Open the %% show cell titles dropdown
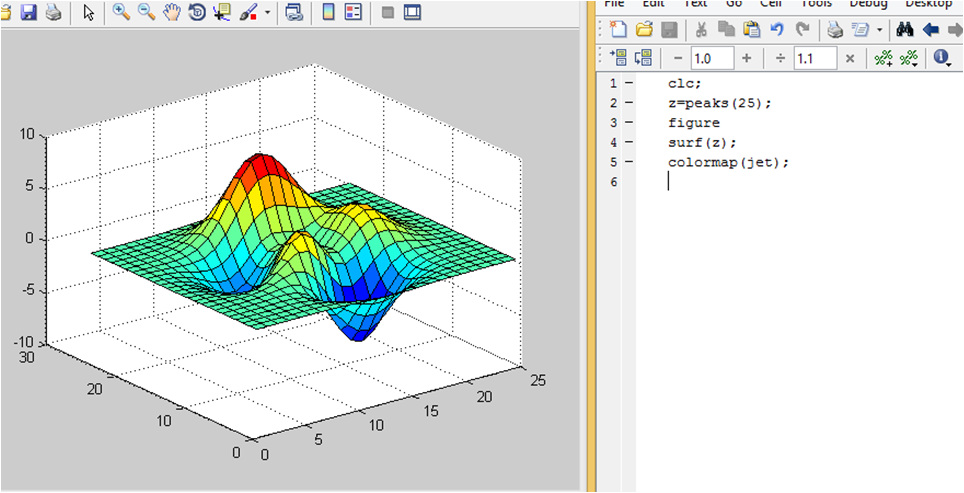Screen dimensions: 964x493 909,58
